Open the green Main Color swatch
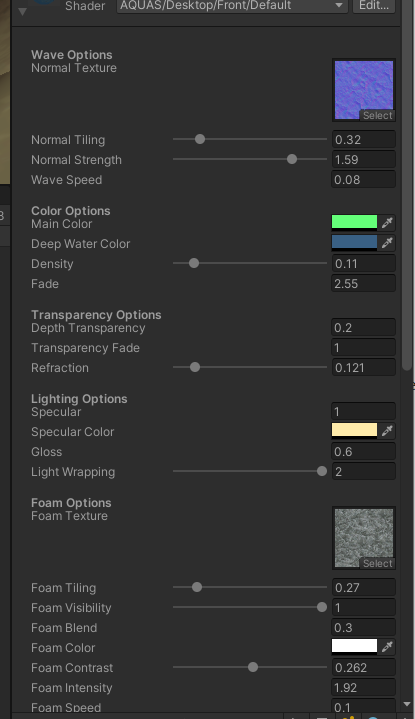 (354, 222)
